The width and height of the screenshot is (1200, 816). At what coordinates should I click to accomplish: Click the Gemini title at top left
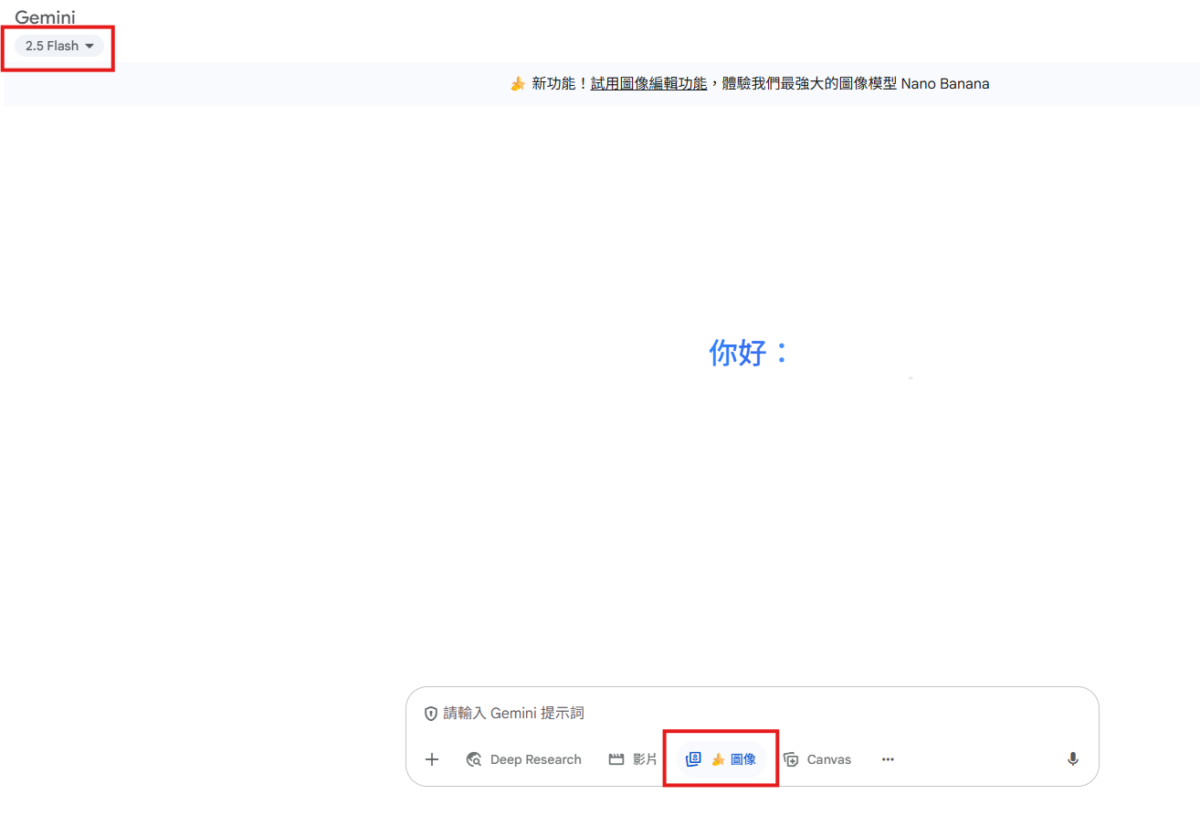[x=45, y=18]
